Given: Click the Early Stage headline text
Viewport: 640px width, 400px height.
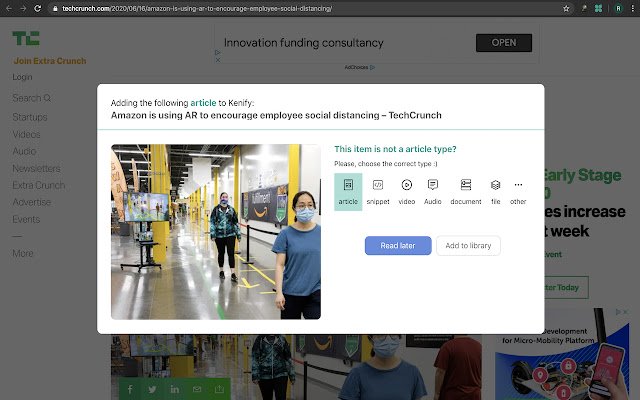Looking at the screenshot, I should (x=583, y=176).
